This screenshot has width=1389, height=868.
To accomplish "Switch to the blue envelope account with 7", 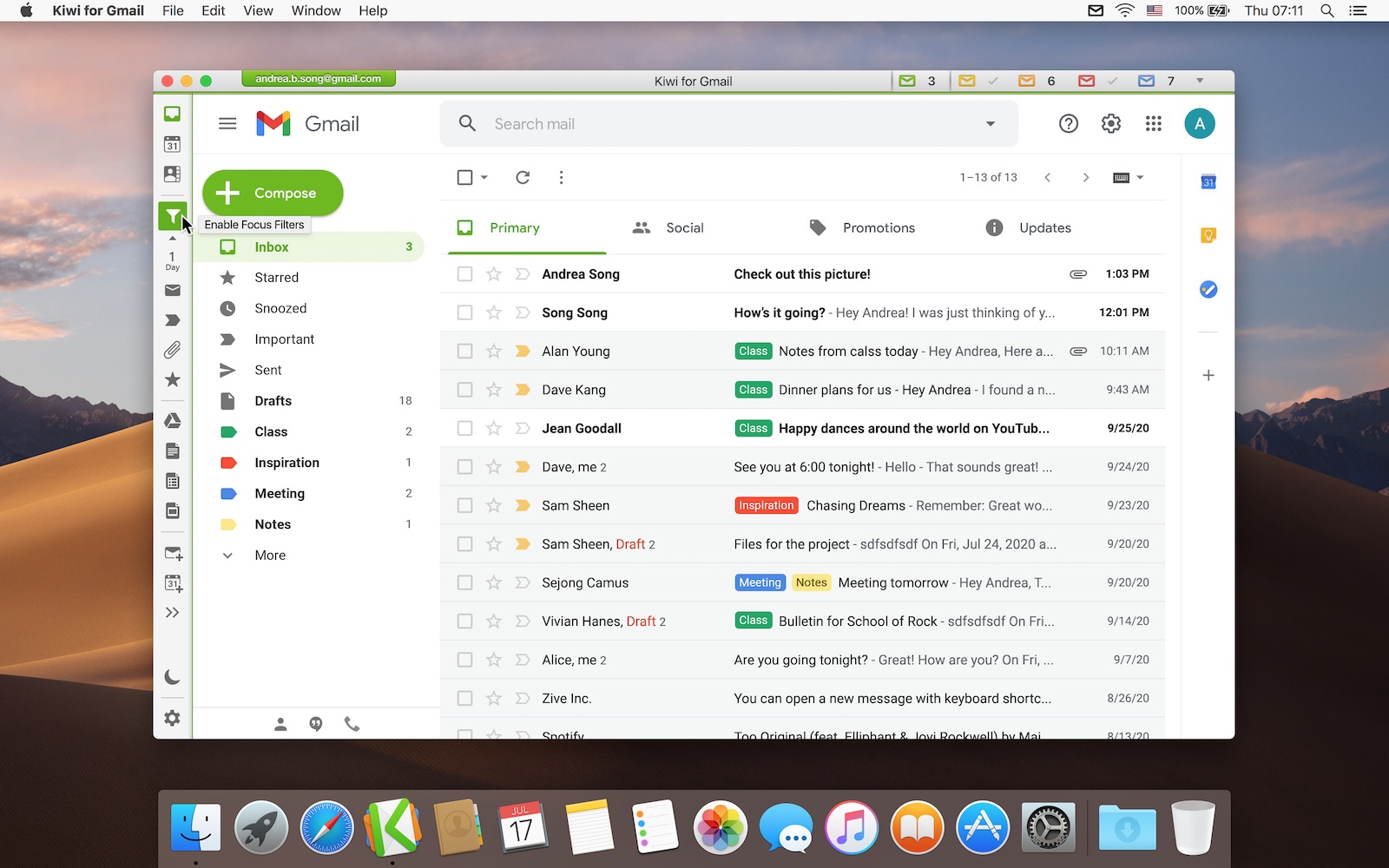I will pos(1157,81).
